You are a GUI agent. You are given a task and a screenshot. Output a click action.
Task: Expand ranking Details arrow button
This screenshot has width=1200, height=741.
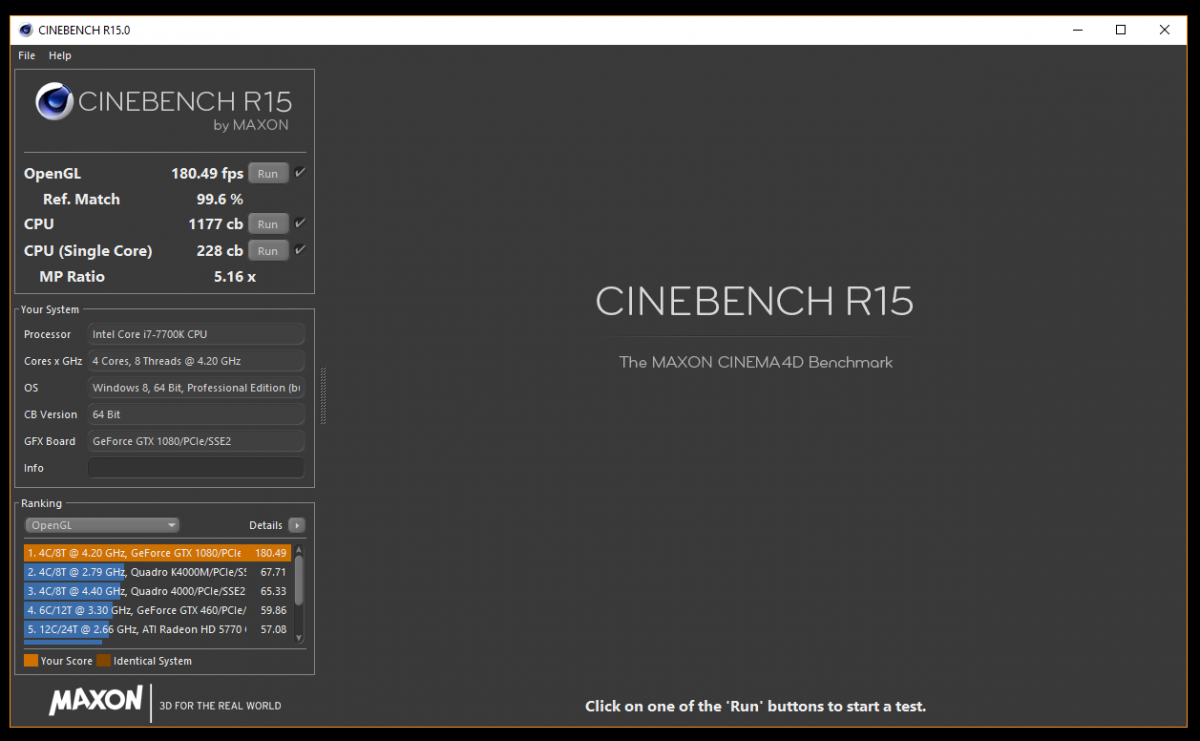tap(296, 525)
